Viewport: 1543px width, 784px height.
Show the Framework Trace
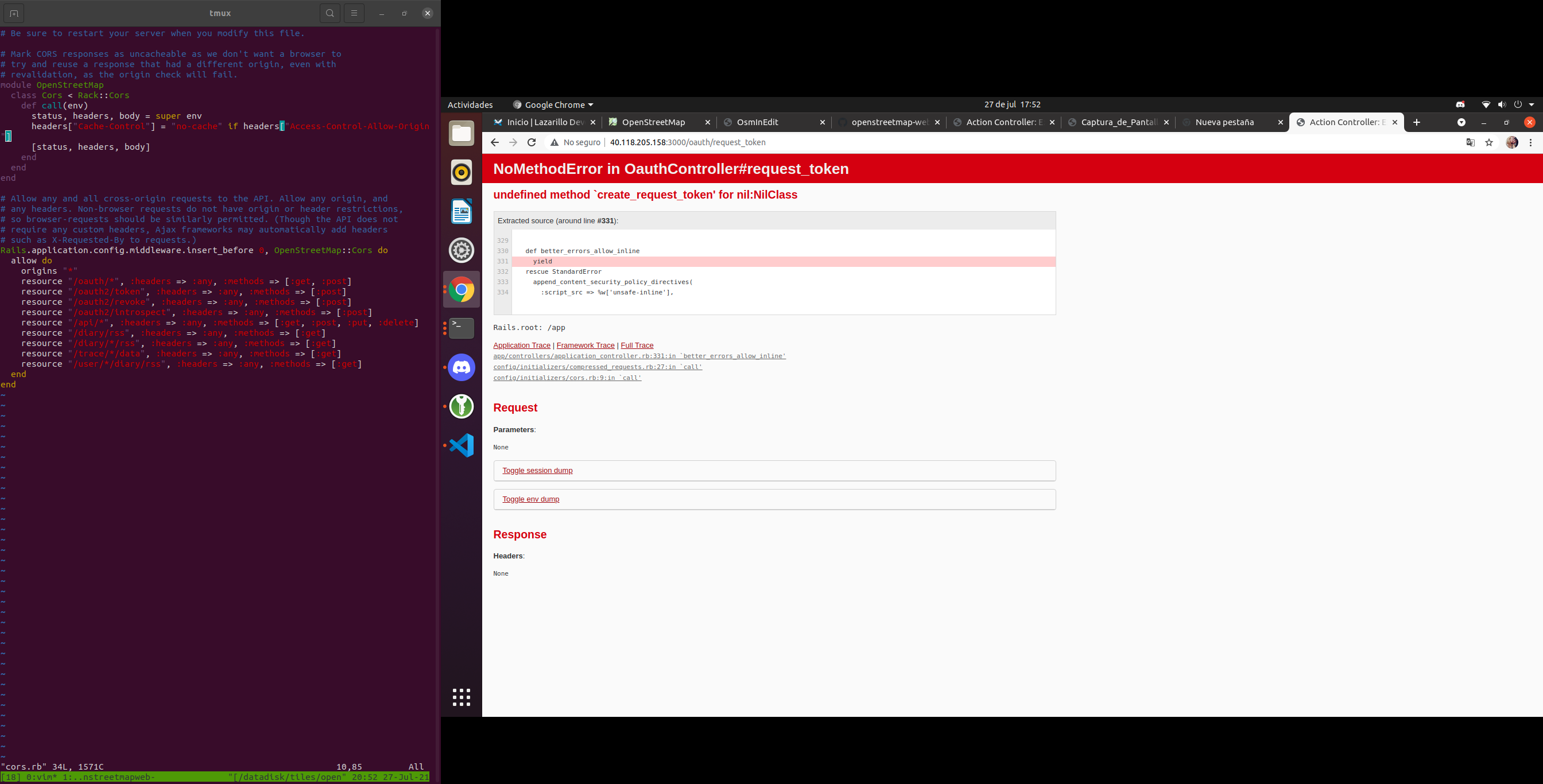pyautogui.click(x=585, y=346)
